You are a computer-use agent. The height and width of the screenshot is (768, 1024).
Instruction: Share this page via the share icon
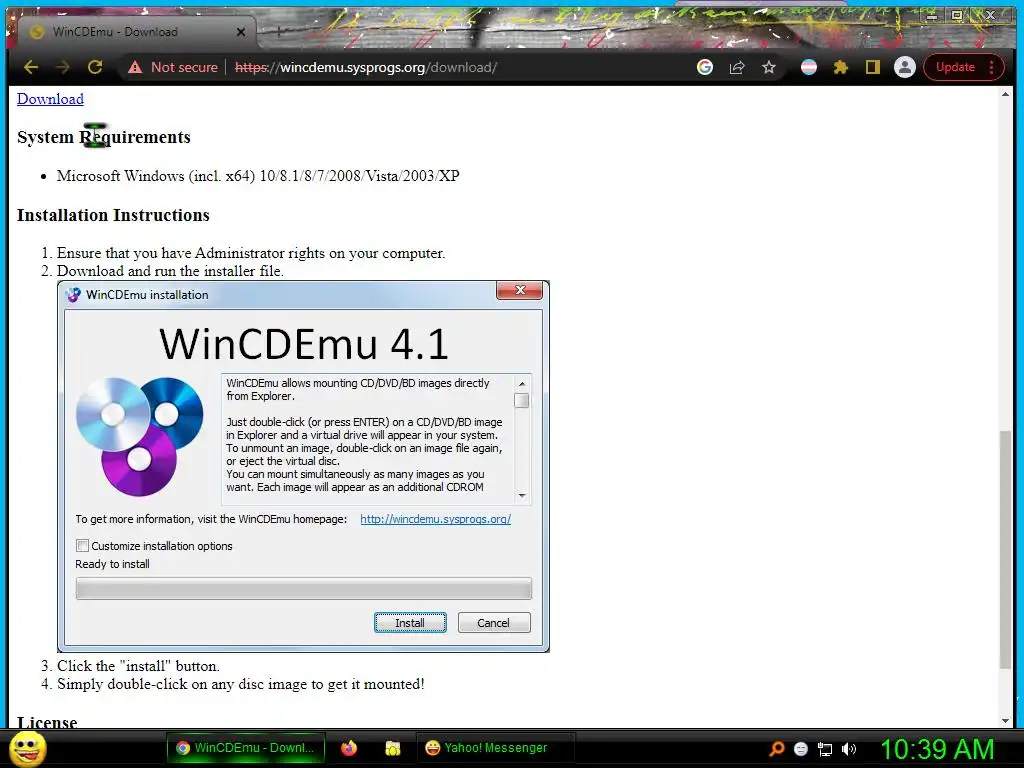[737, 67]
